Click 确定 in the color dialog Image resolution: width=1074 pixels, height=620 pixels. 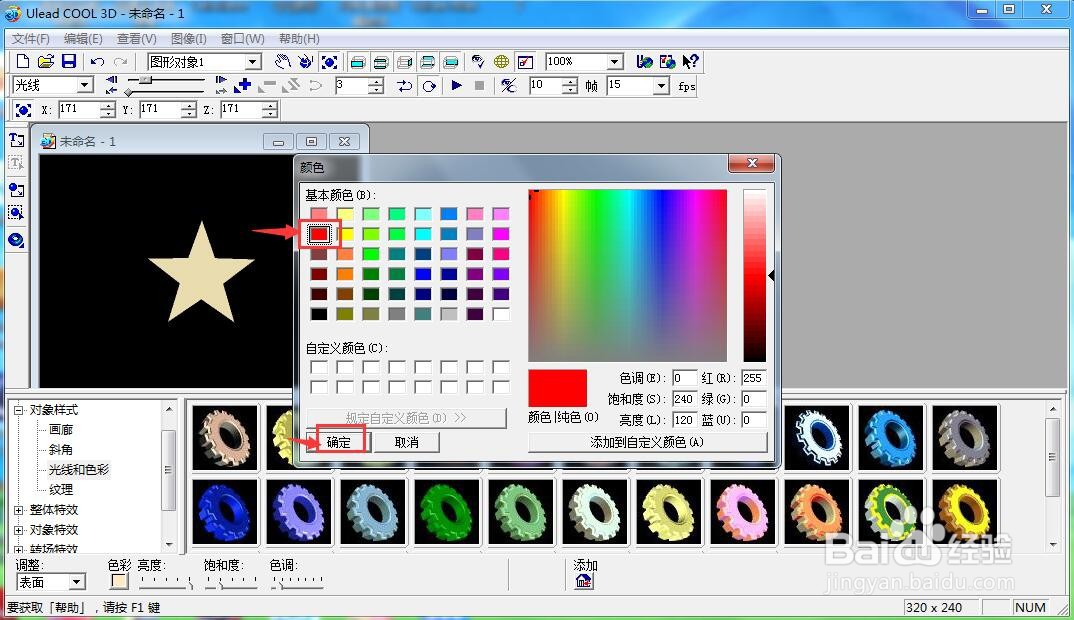tap(339, 442)
